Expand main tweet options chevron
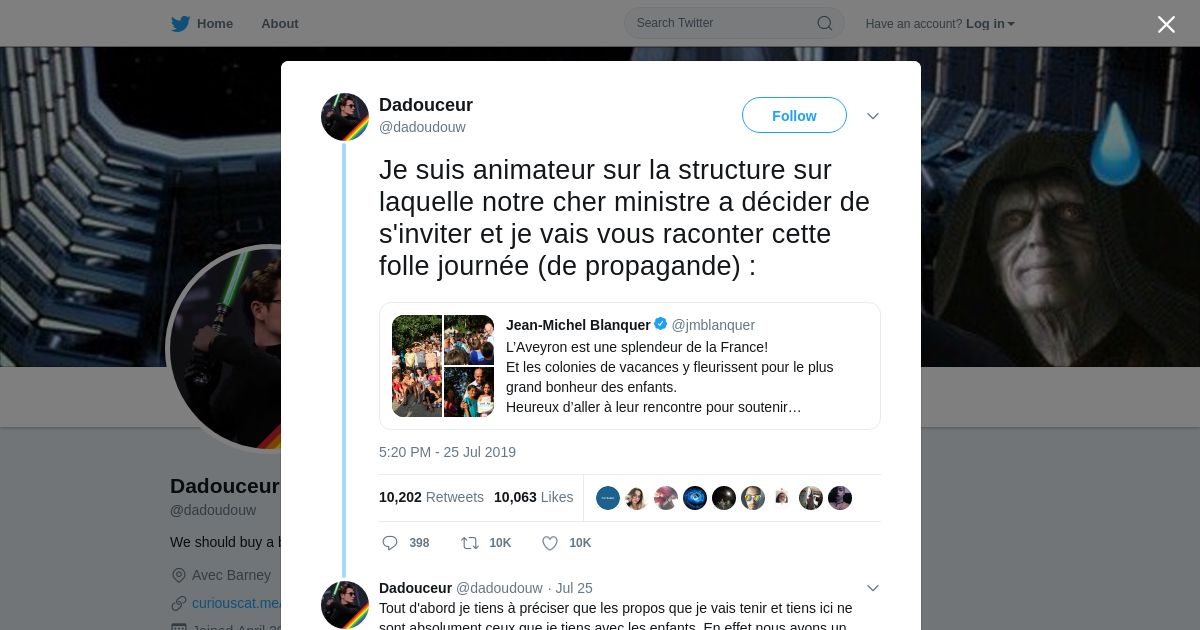 (873, 116)
